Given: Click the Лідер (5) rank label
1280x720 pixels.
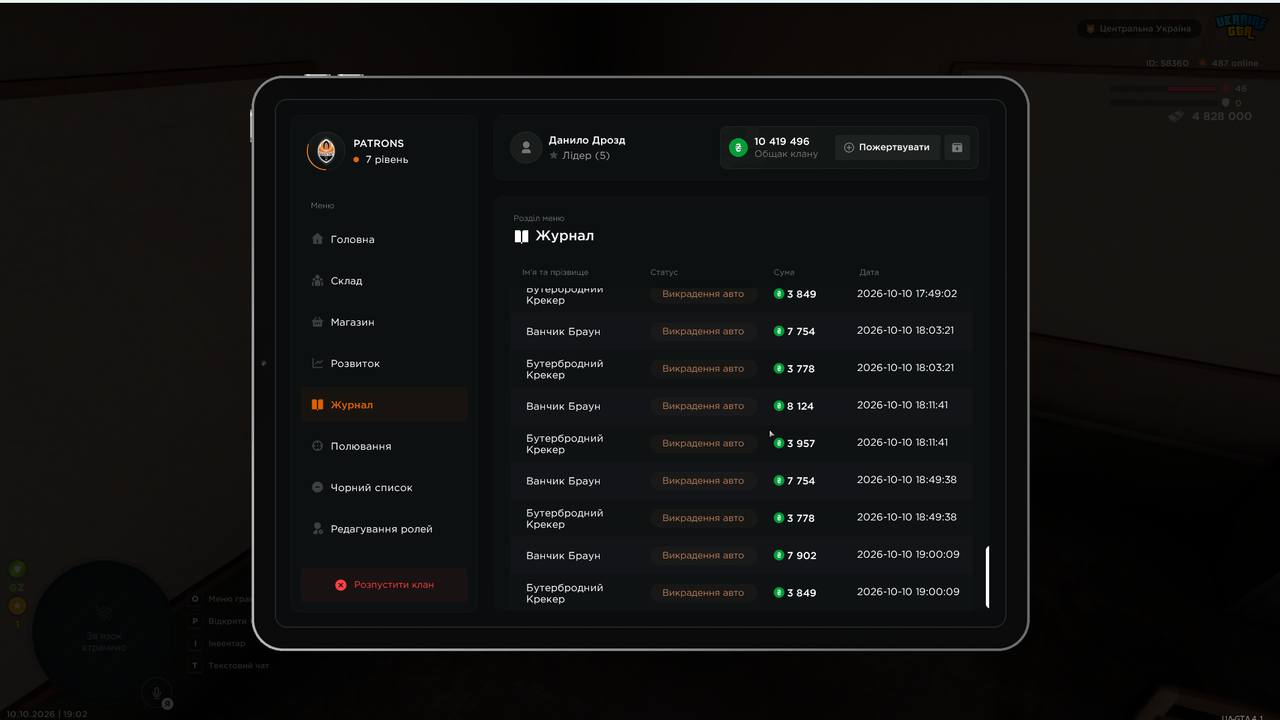Looking at the screenshot, I should click(579, 156).
